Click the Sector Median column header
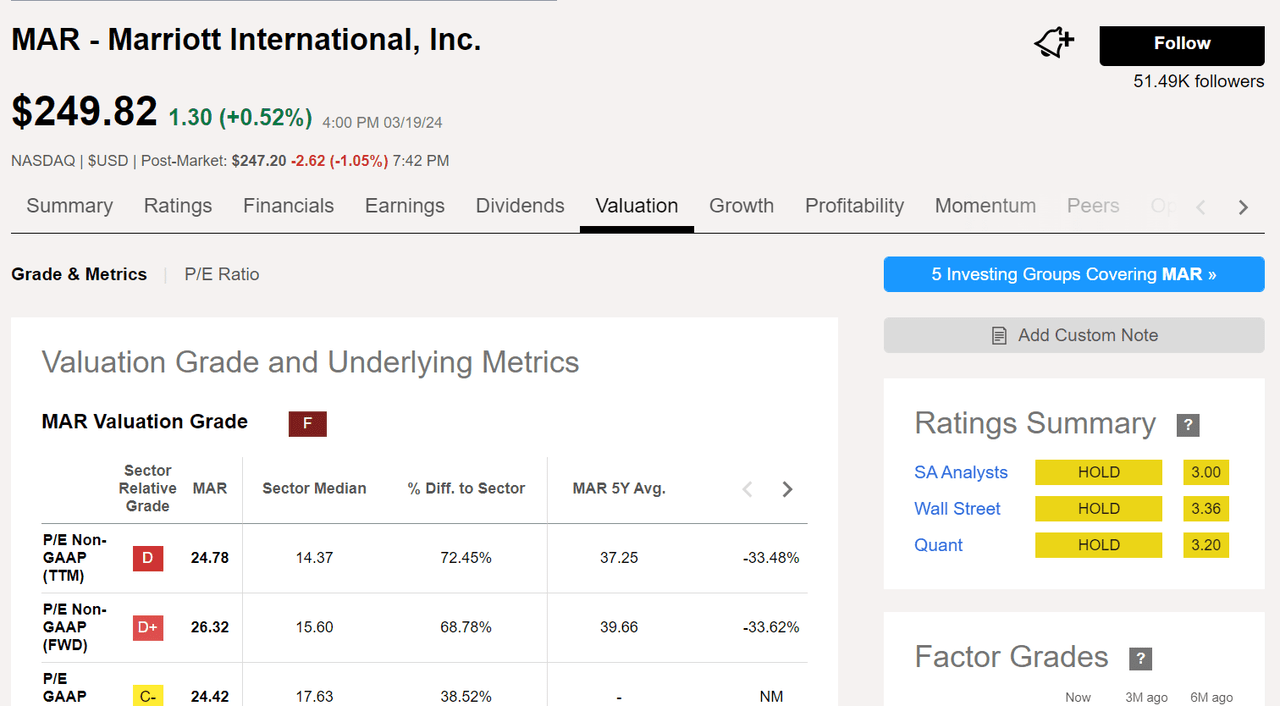Viewport: 1280px width, 706px height. click(x=314, y=489)
